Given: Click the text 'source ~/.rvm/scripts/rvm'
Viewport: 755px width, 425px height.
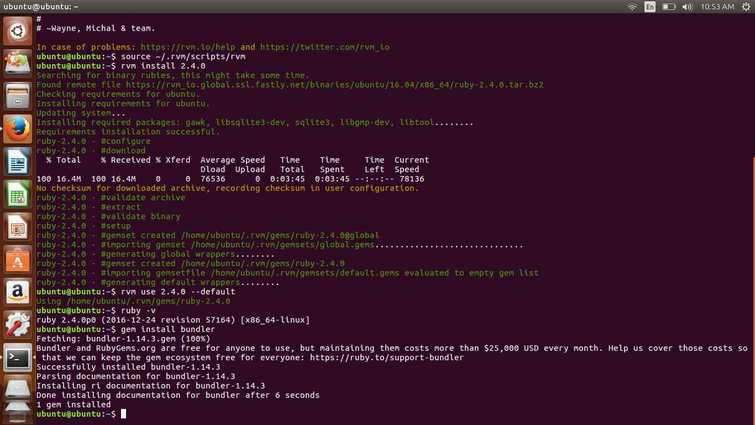Looking at the screenshot, I should pos(183,57).
